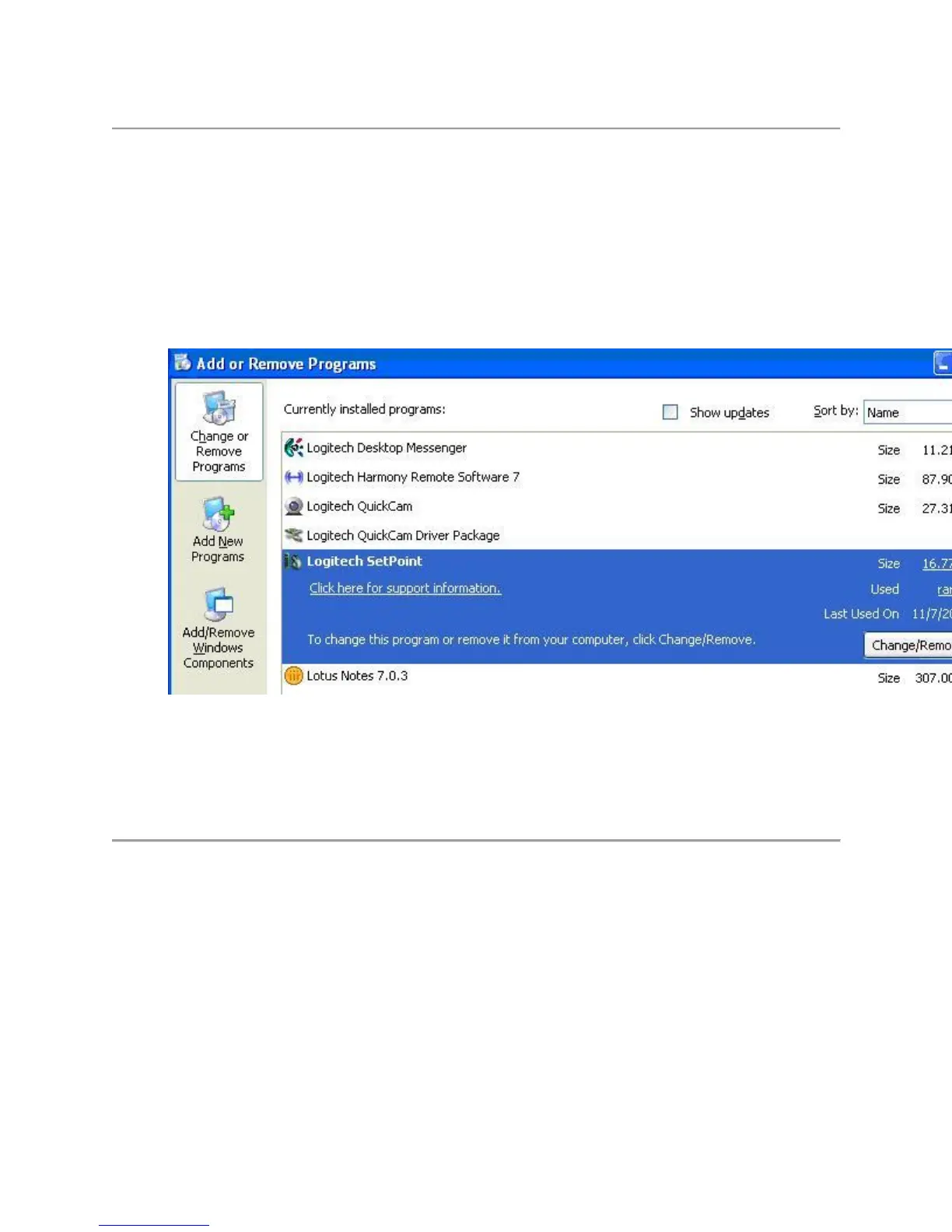952x1232 pixels.
Task: Click the Currently installed programs label
Action: [x=365, y=409]
